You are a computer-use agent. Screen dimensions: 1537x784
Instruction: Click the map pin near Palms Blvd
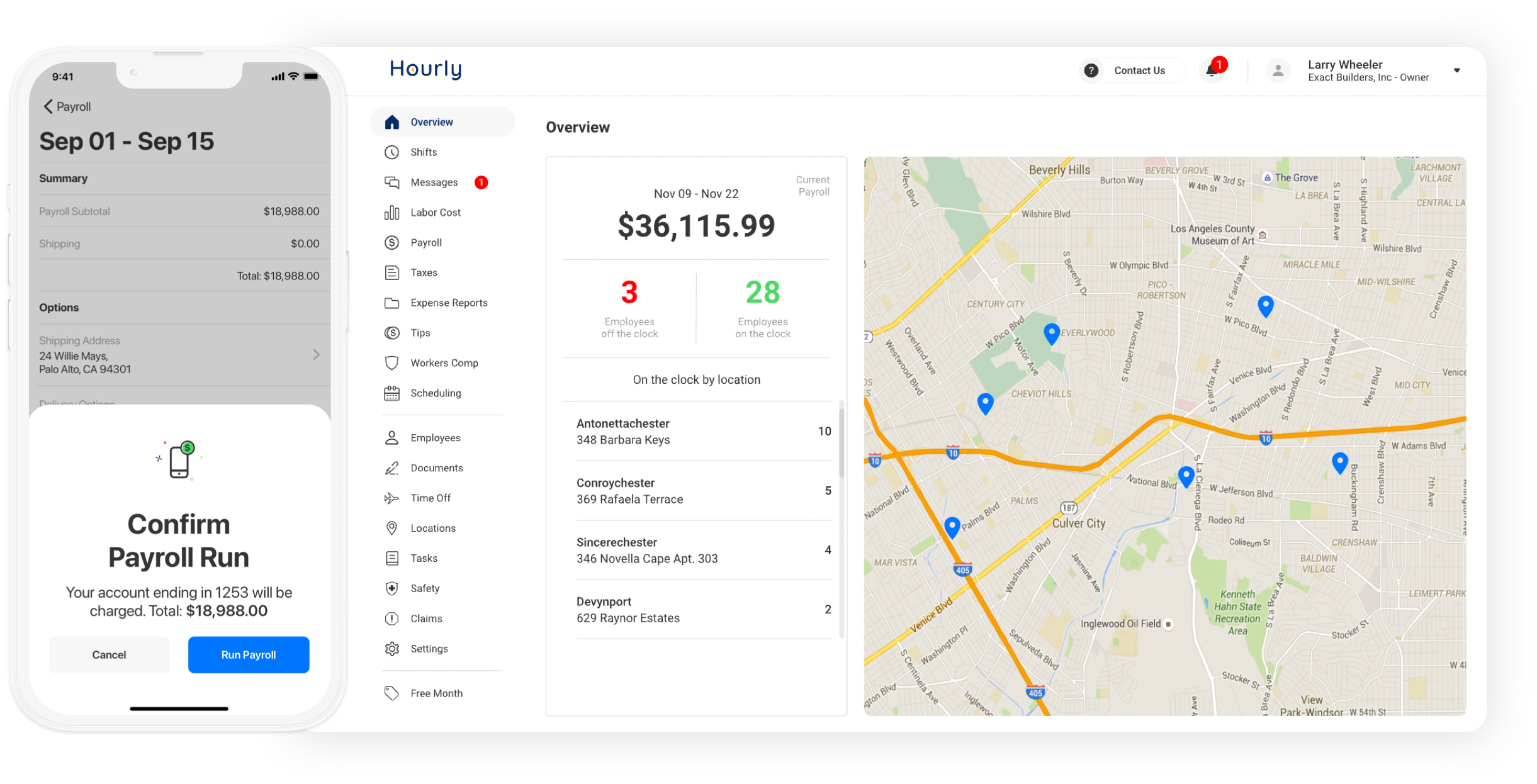[952, 527]
